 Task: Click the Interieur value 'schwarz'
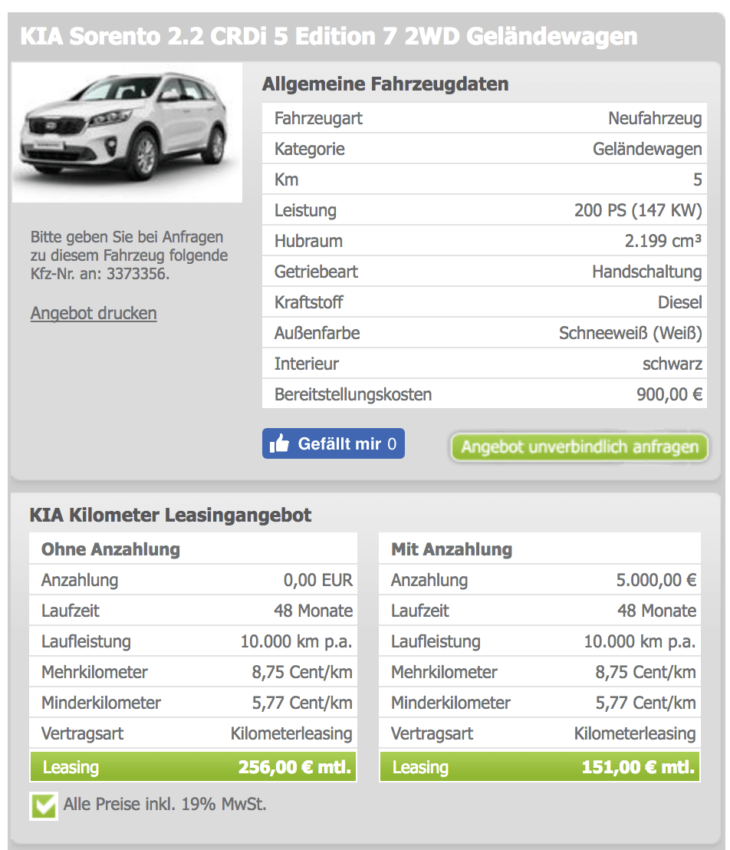pyautogui.click(x=672, y=364)
